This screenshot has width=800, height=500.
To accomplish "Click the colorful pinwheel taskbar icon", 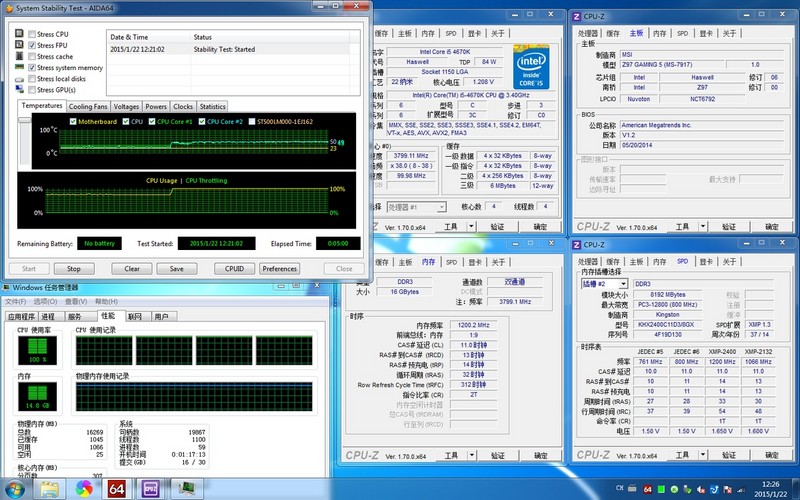I will [84, 489].
